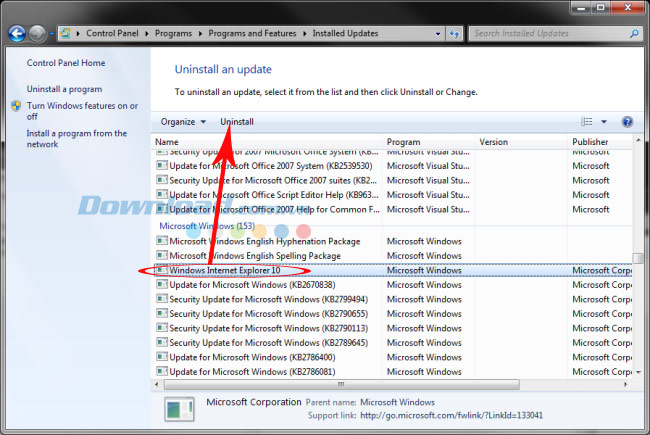Open Install a program from the network
The width and height of the screenshot is (650, 435).
coord(77,139)
